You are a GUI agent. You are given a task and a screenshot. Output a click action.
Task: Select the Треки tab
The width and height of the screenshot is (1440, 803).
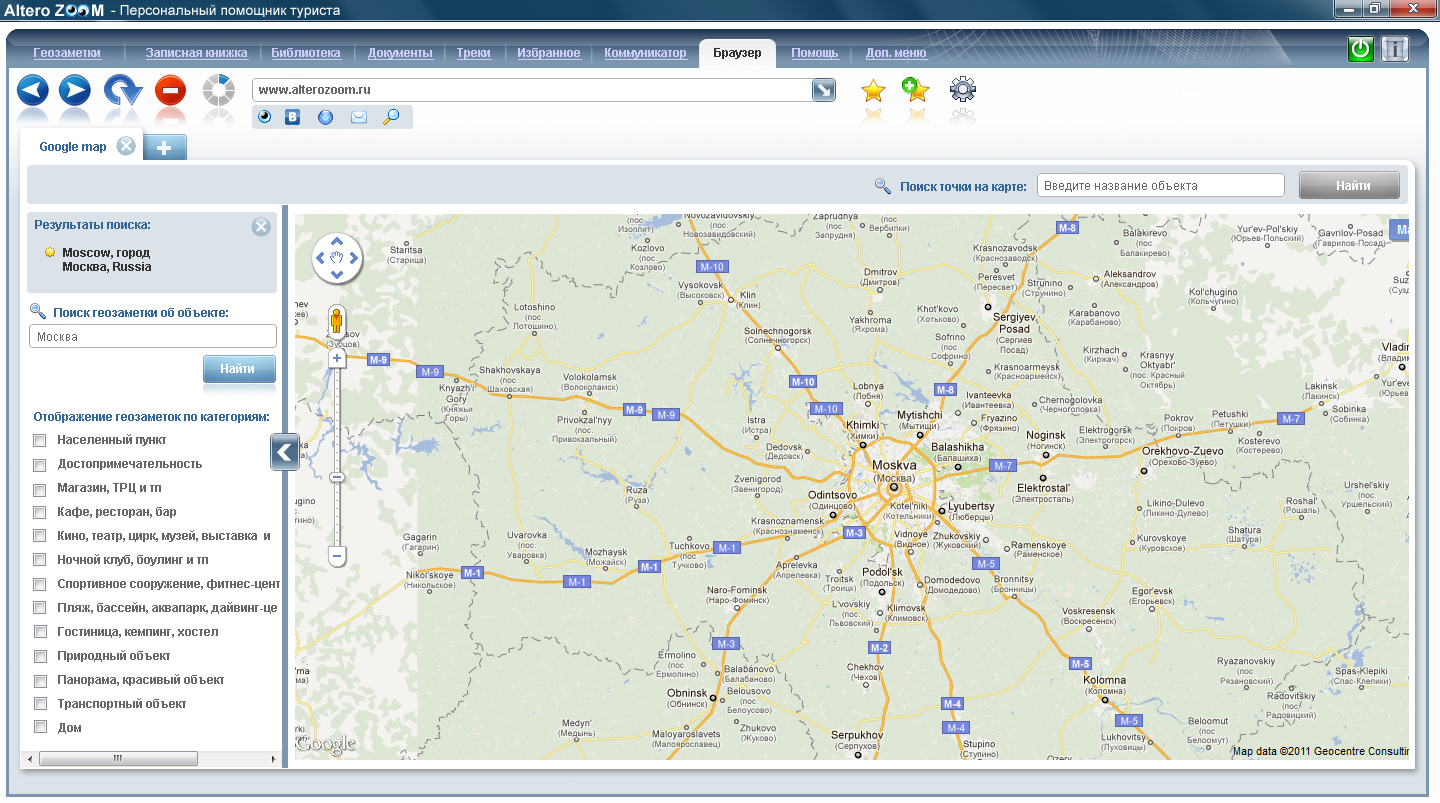tap(473, 53)
